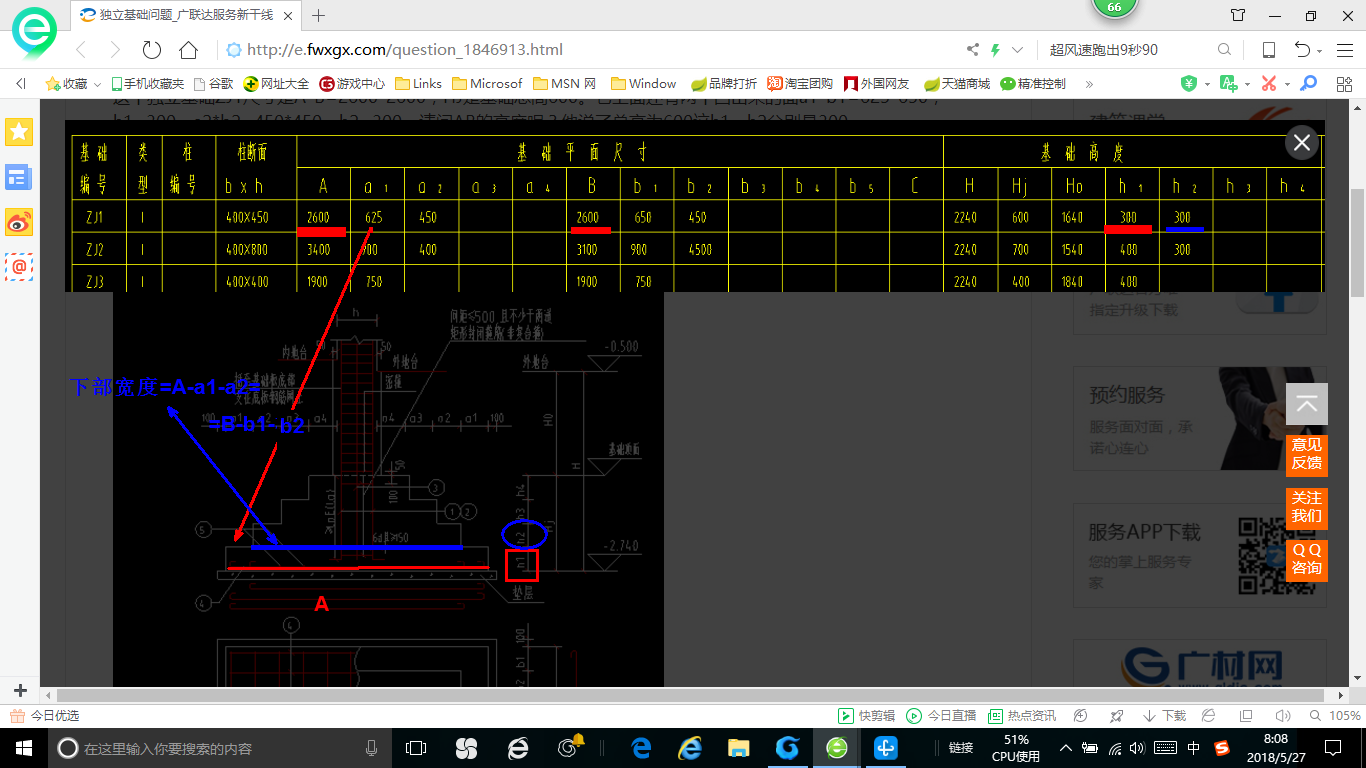Open the green A+ translate extension
This screenshot has height=768, width=1366.
1229,84
